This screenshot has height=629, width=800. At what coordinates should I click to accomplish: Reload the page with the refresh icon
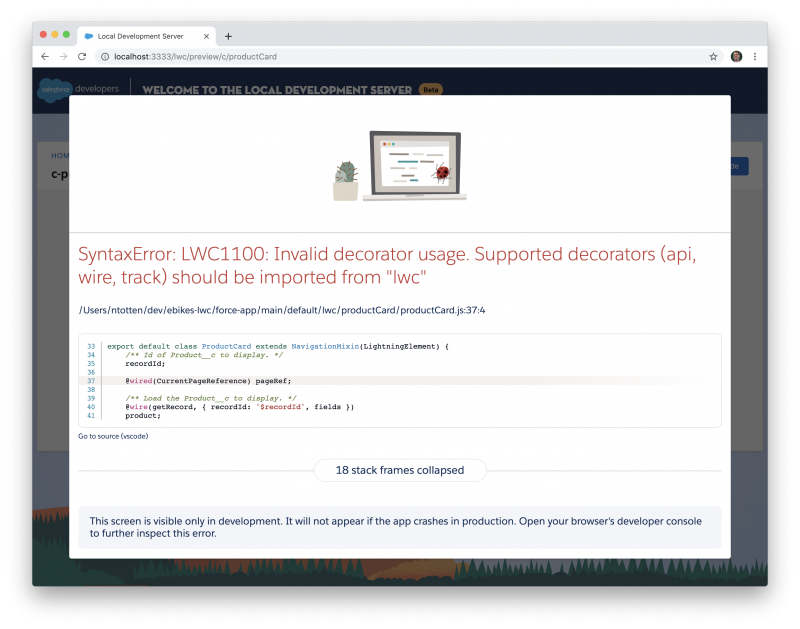click(x=82, y=57)
